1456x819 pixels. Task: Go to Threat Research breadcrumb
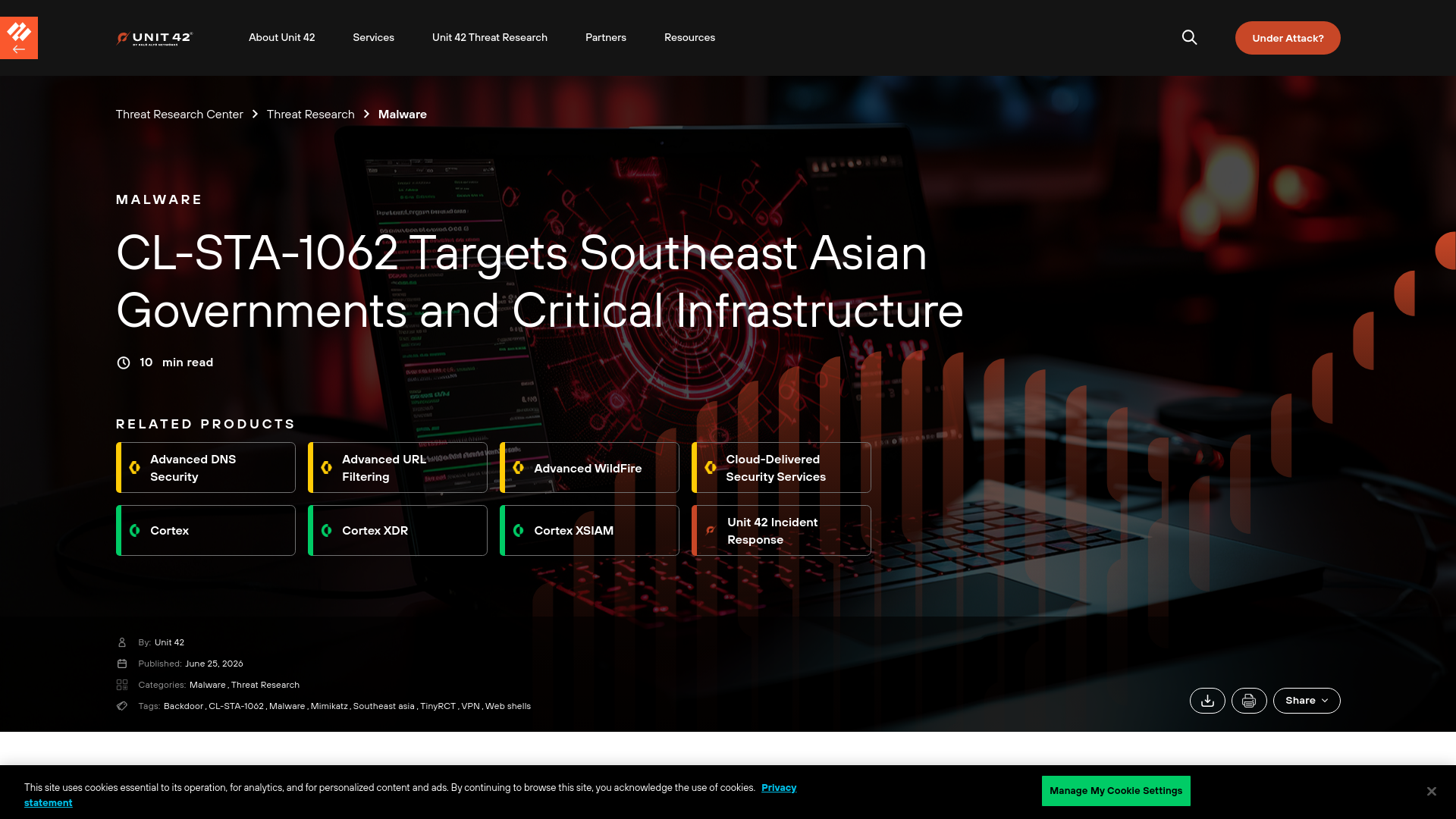coord(311,115)
